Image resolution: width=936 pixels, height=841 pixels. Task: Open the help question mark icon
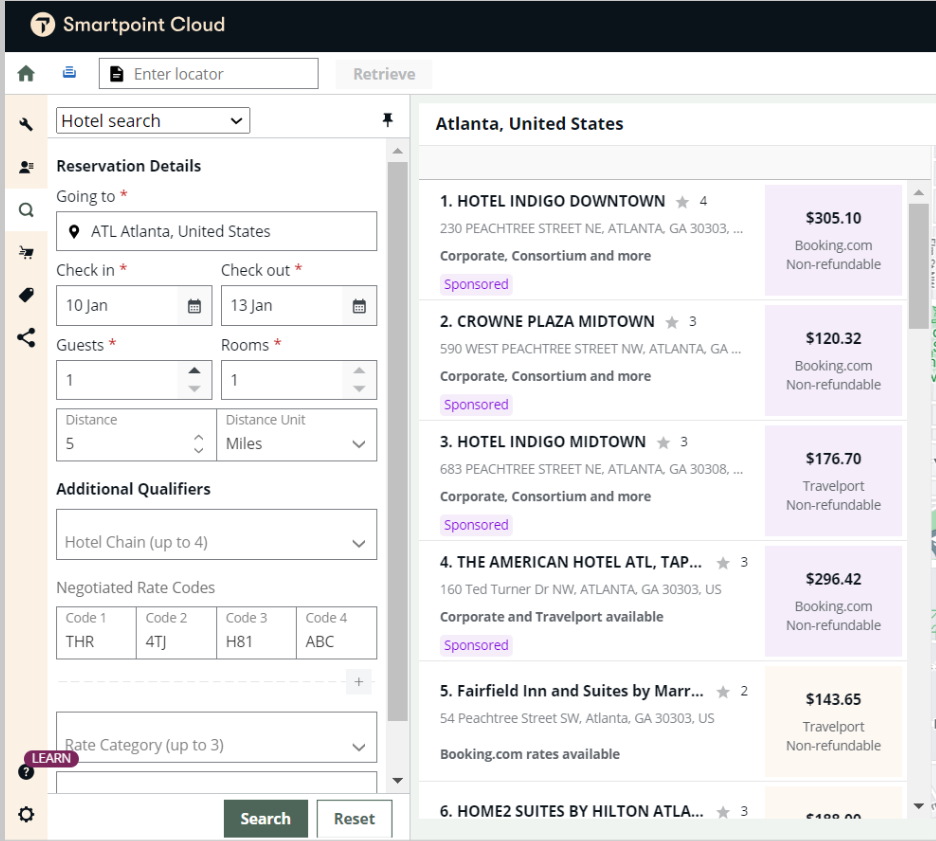point(26,772)
